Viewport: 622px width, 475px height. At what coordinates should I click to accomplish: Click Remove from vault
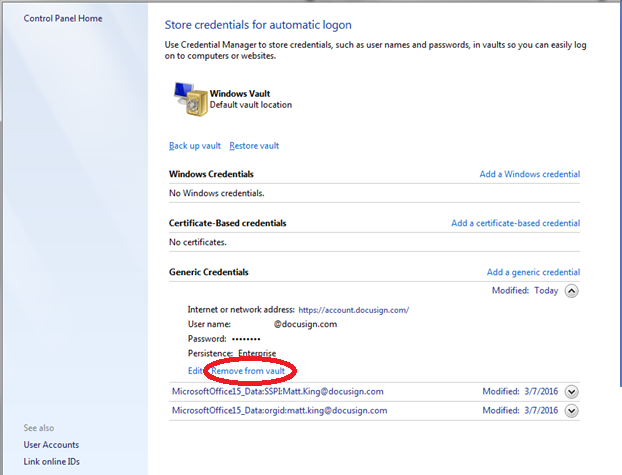[x=248, y=371]
